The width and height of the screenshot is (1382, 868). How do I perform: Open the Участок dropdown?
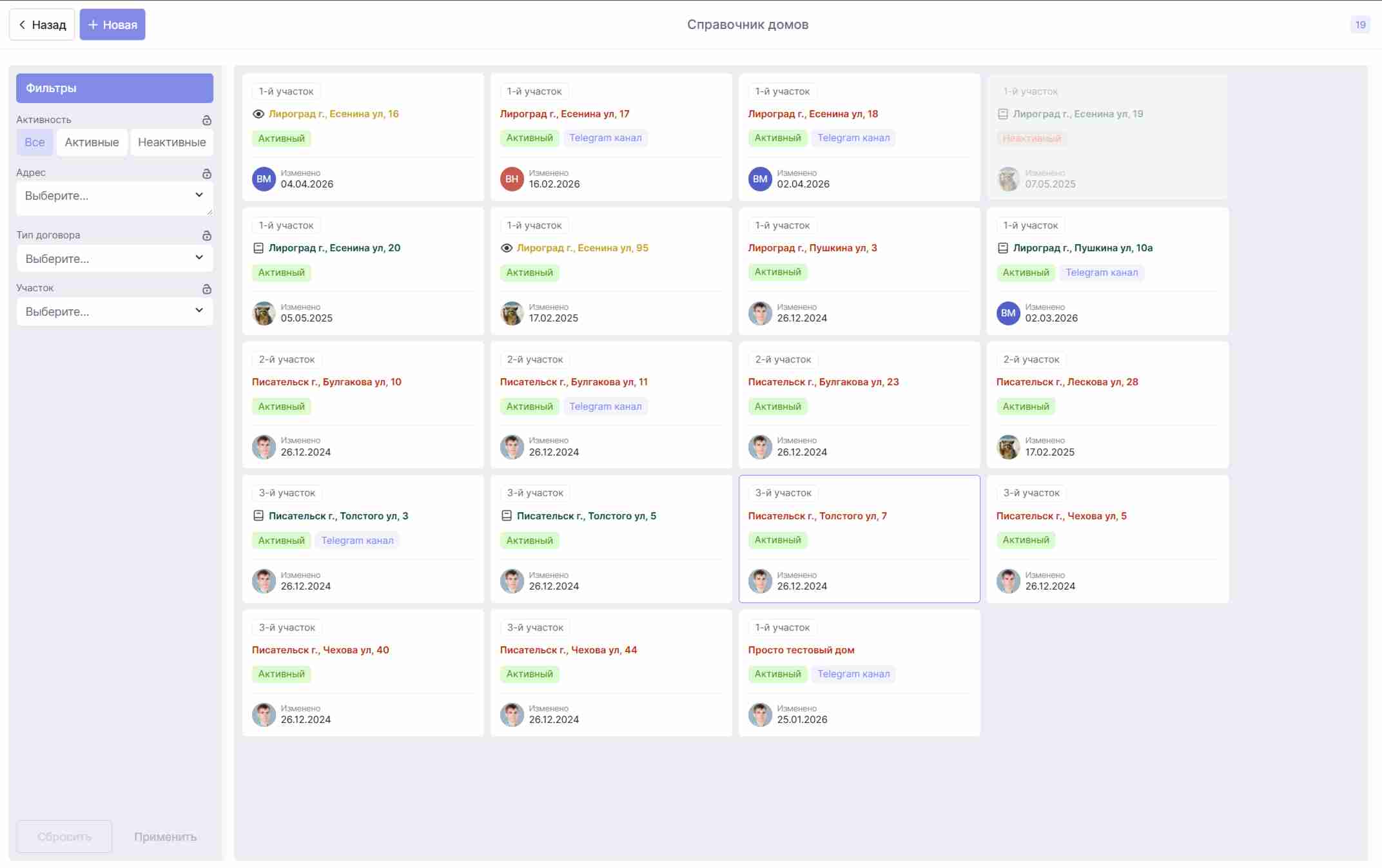pyautogui.click(x=115, y=311)
